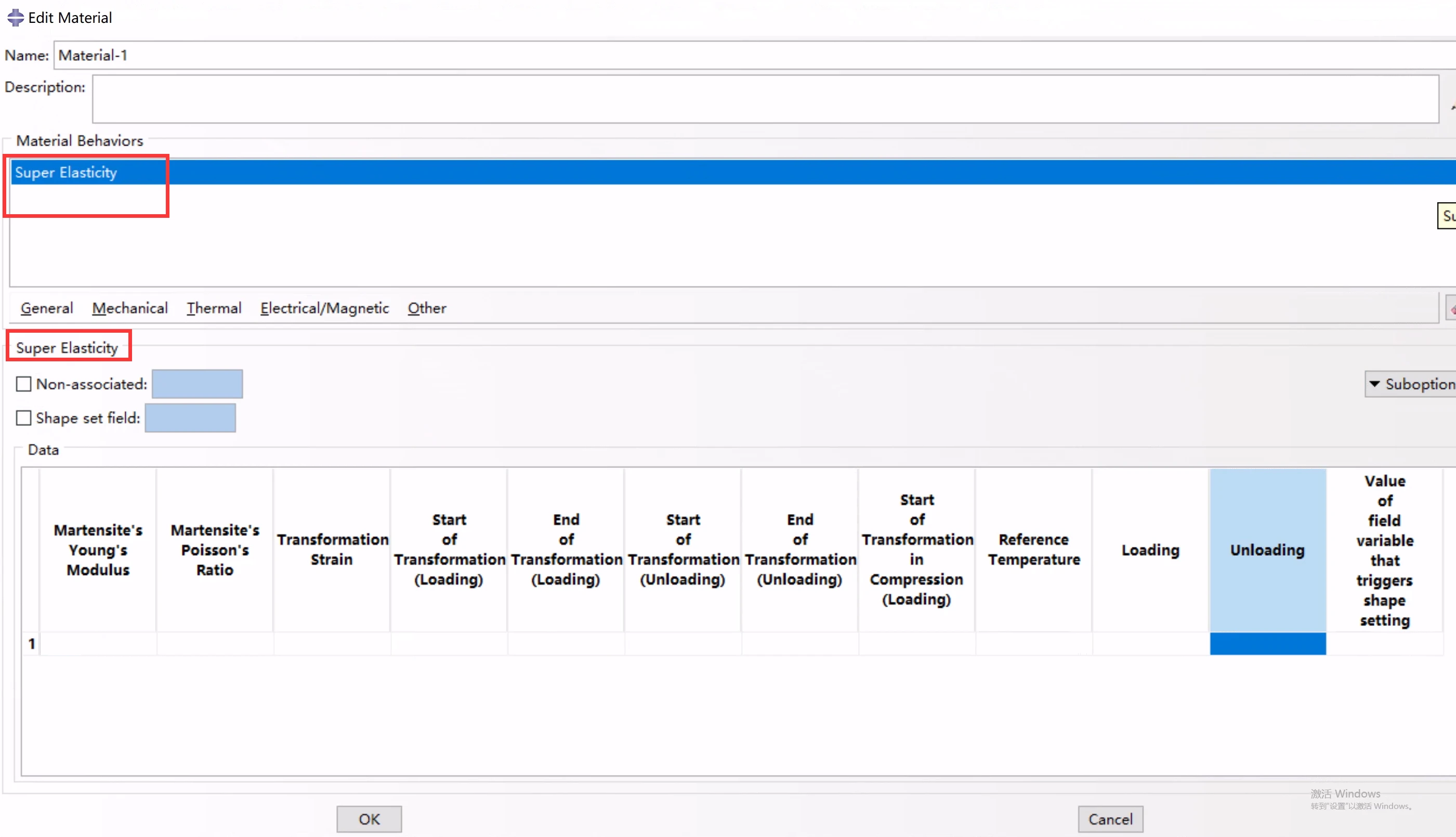Image resolution: width=1456 pixels, height=837 pixels.
Task: Click row 1 Reference Temperature cell
Action: tap(1034, 644)
